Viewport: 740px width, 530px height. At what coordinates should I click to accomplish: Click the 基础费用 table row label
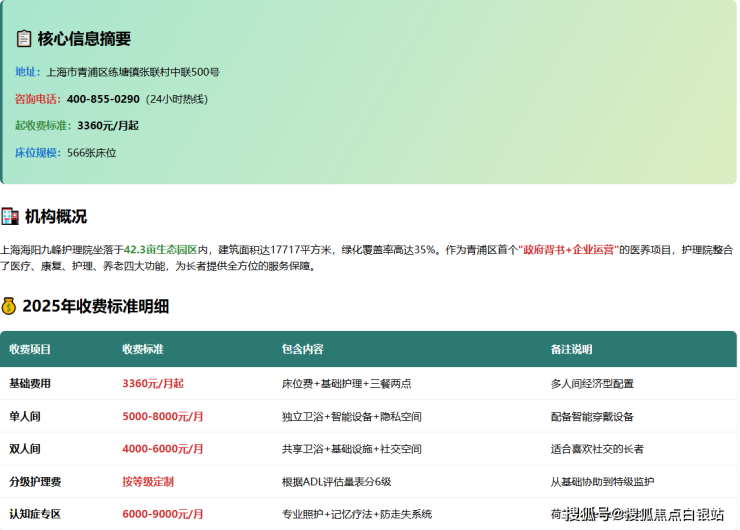tap(30, 383)
